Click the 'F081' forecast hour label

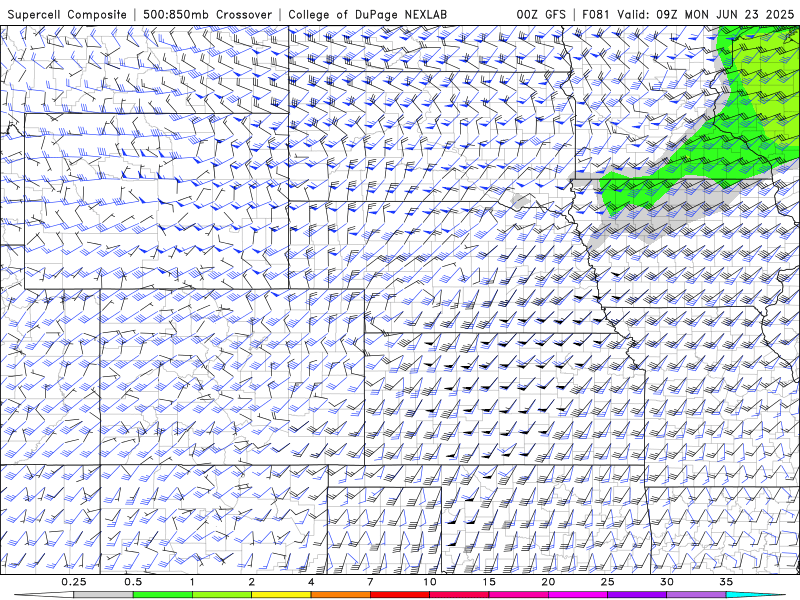pyautogui.click(x=596, y=14)
